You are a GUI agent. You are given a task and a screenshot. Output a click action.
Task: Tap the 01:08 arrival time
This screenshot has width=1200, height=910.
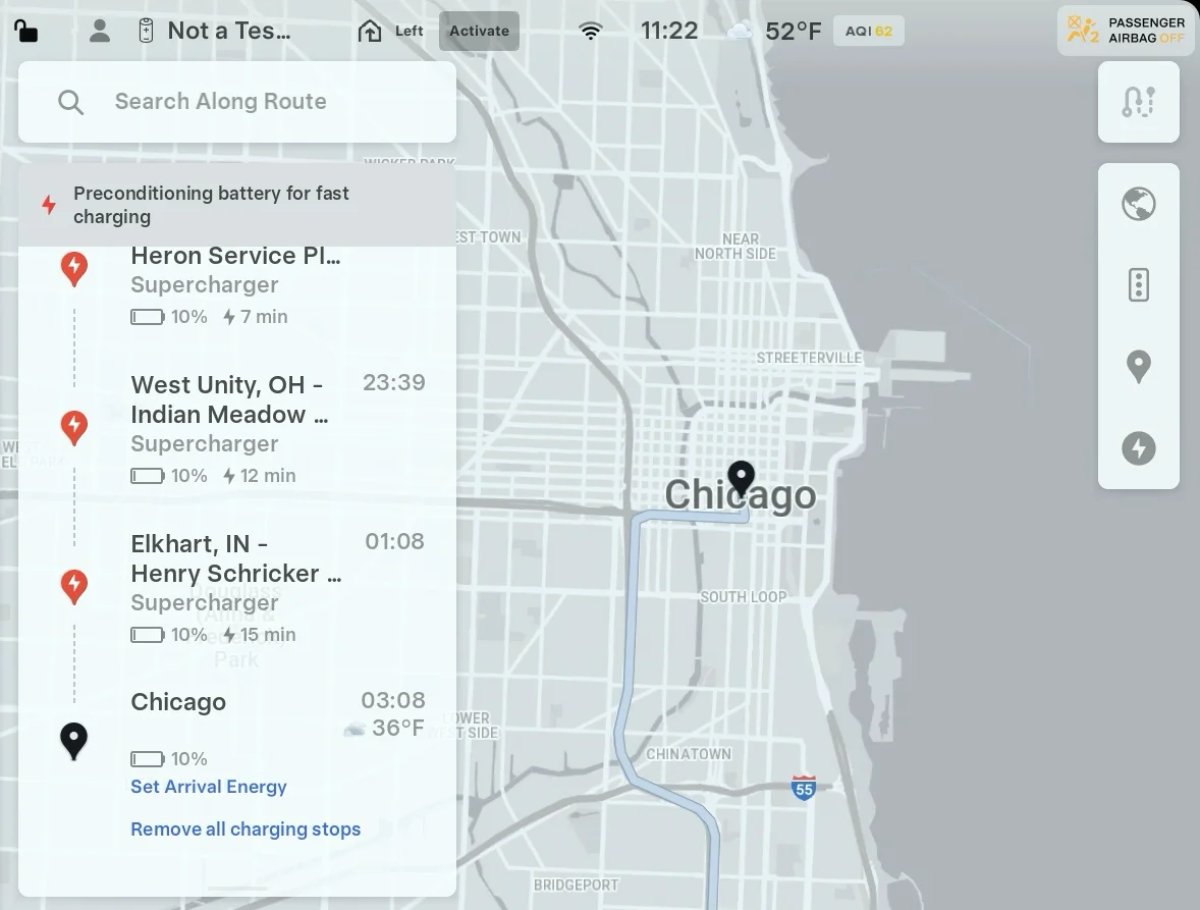point(394,542)
